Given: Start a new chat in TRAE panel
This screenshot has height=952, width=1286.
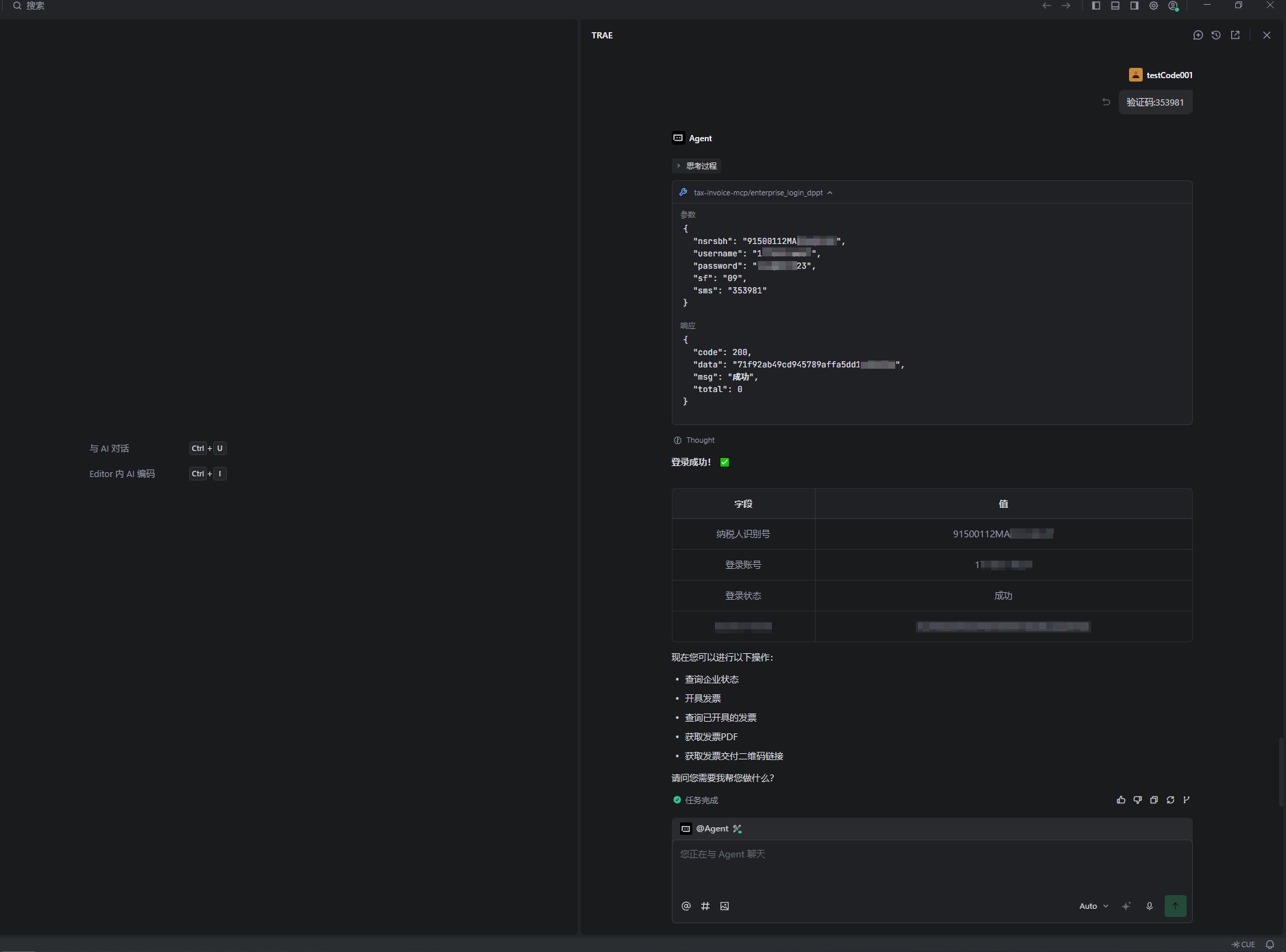Looking at the screenshot, I should pos(1198,35).
